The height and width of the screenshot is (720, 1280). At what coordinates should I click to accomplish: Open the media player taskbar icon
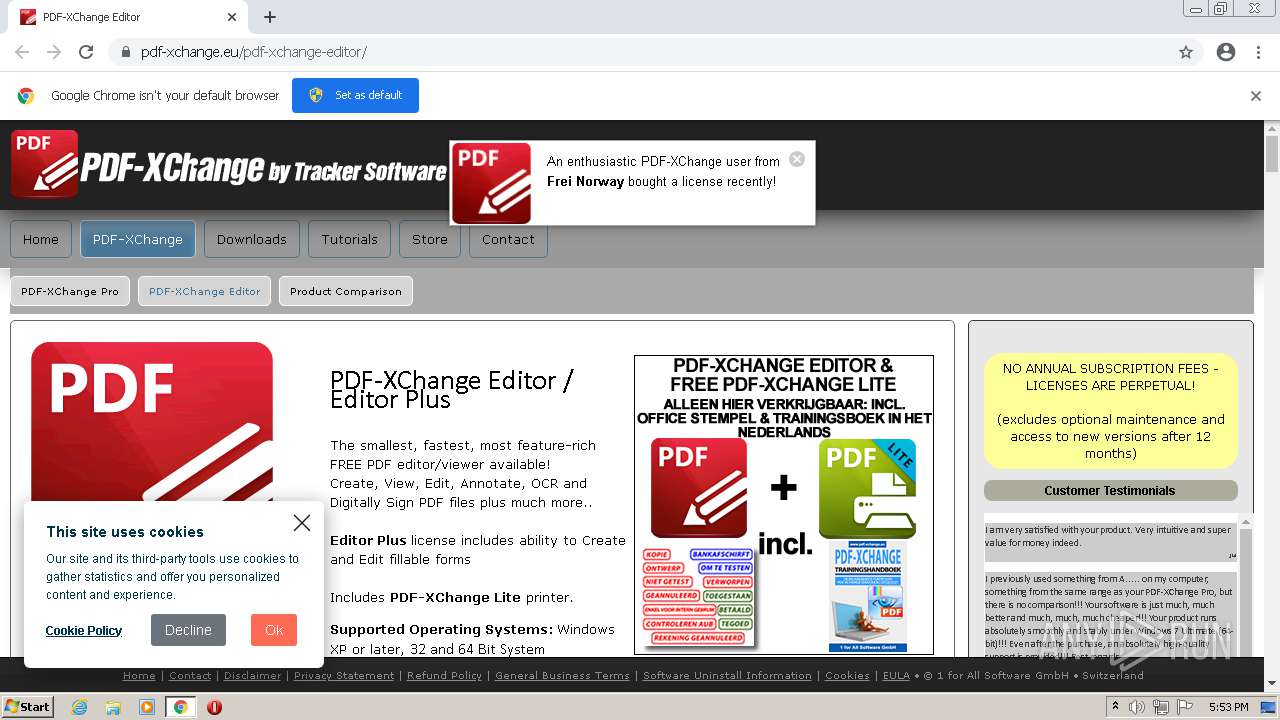click(x=147, y=707)
